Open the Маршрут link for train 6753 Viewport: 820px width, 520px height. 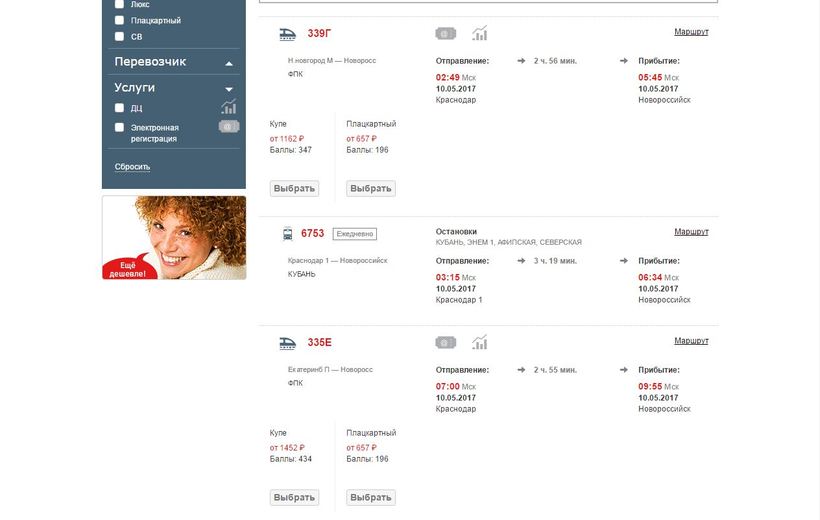[691, 232]
